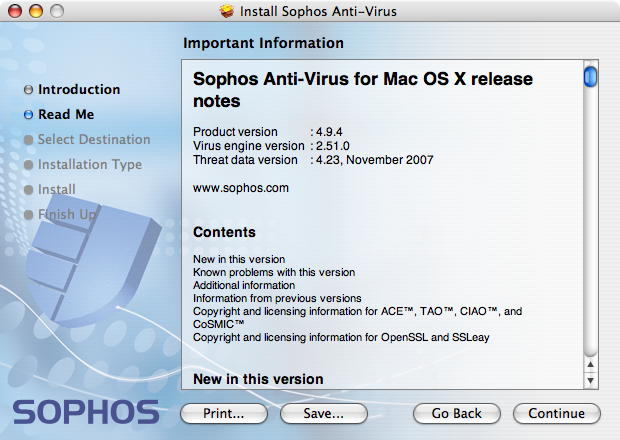Click the Sophos shield logo graphic

pos(93,265)
